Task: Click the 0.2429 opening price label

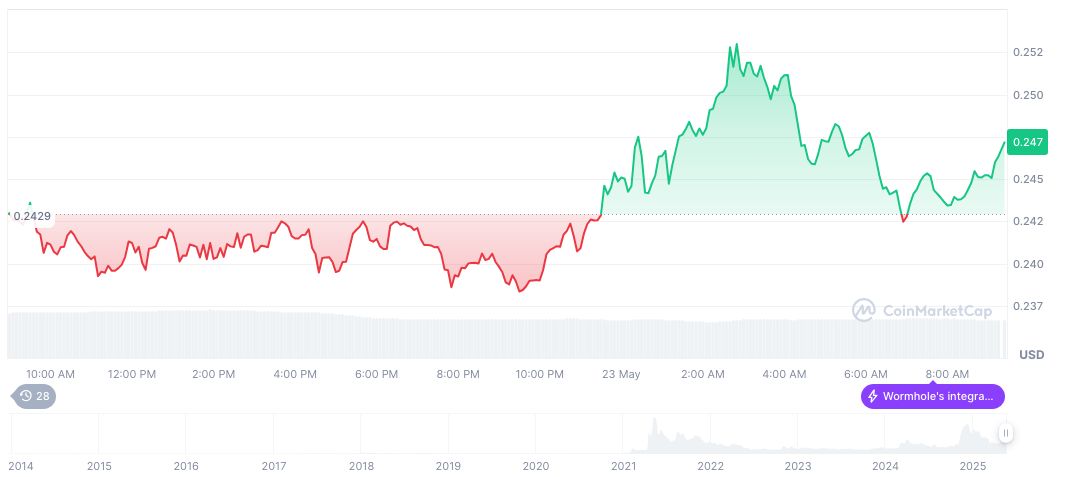Action: tap(33, 216)
